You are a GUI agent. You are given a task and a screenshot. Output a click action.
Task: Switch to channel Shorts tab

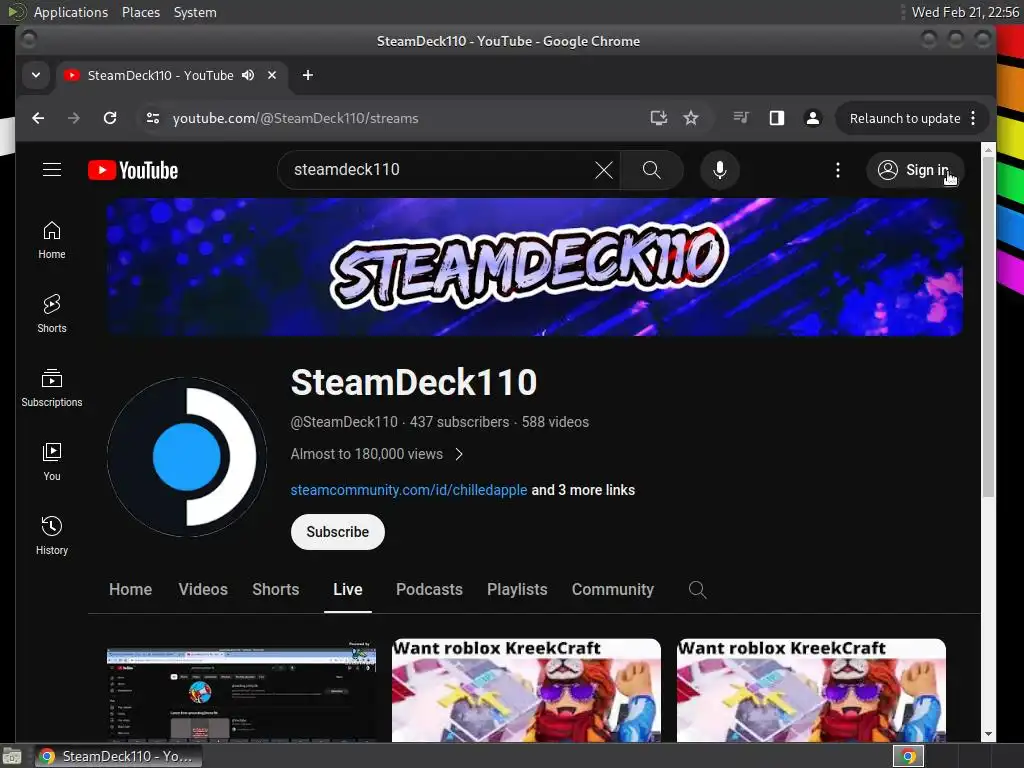coord(276,590)
